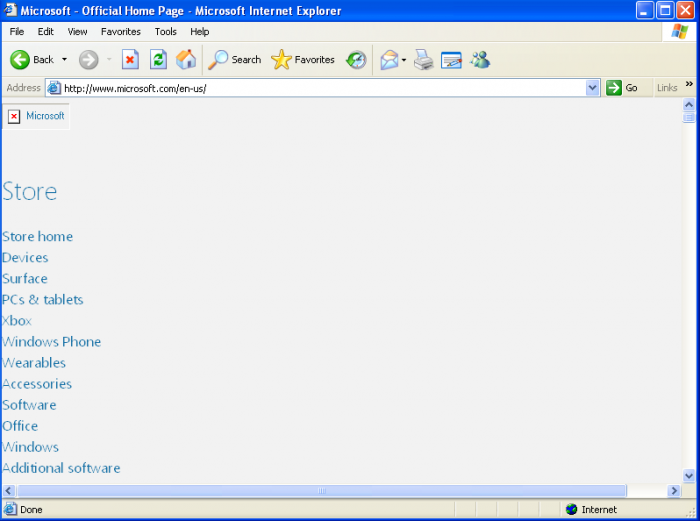Click the horizontal scrollbar thumb
700x521 pixels.
coord(321,491)
